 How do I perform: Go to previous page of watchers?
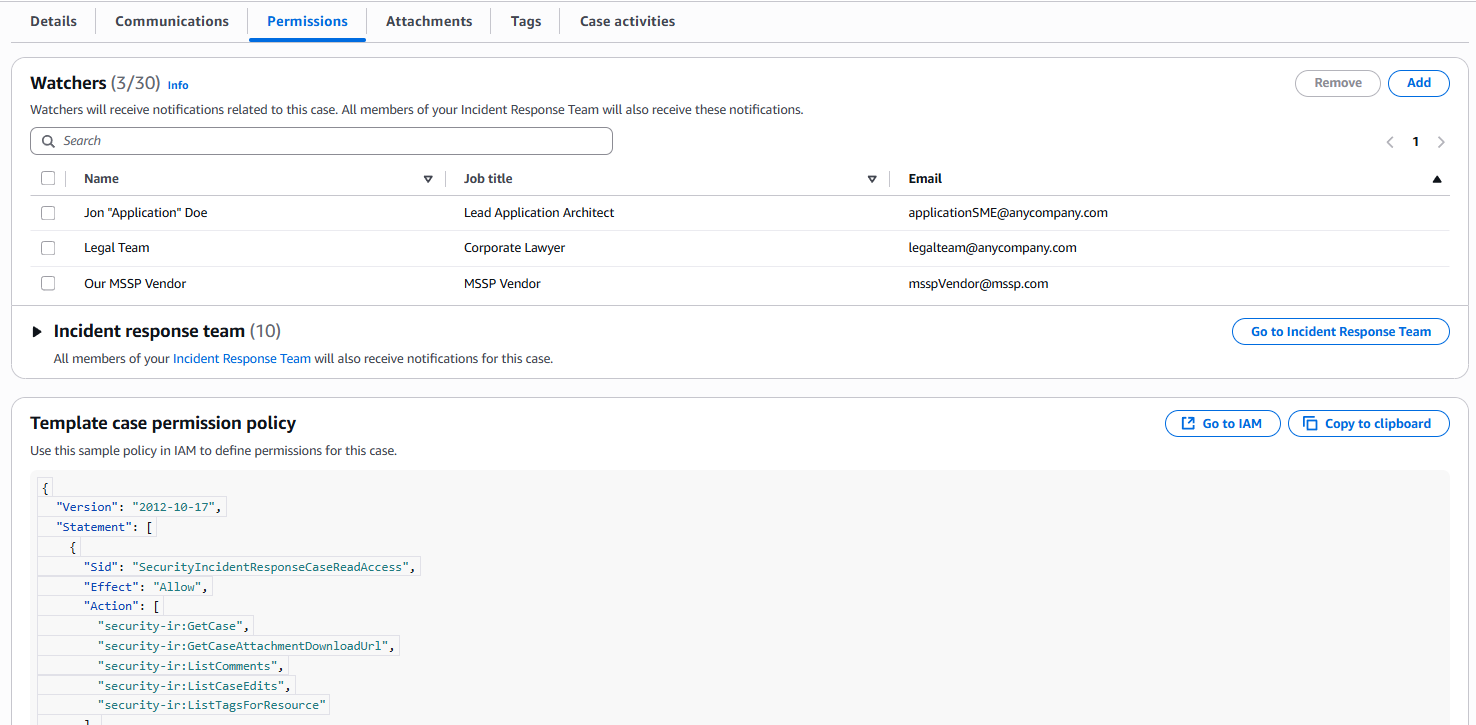point(1390,142)
